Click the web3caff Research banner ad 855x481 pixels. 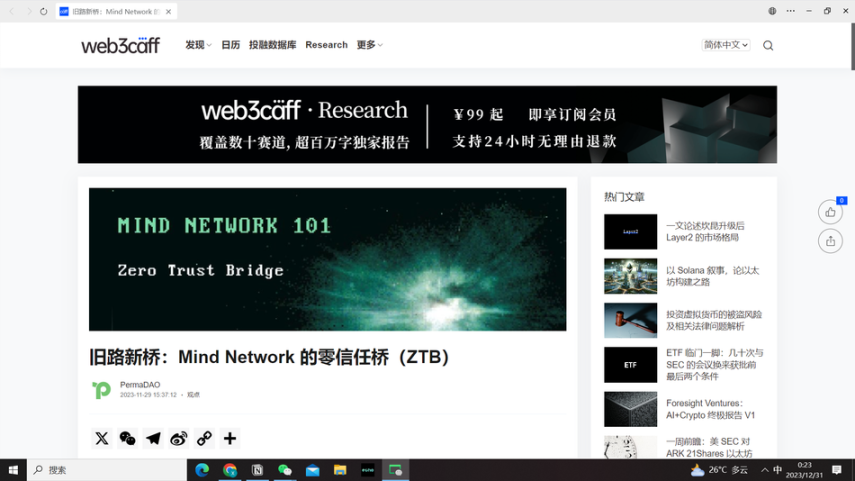coord(427,125)
